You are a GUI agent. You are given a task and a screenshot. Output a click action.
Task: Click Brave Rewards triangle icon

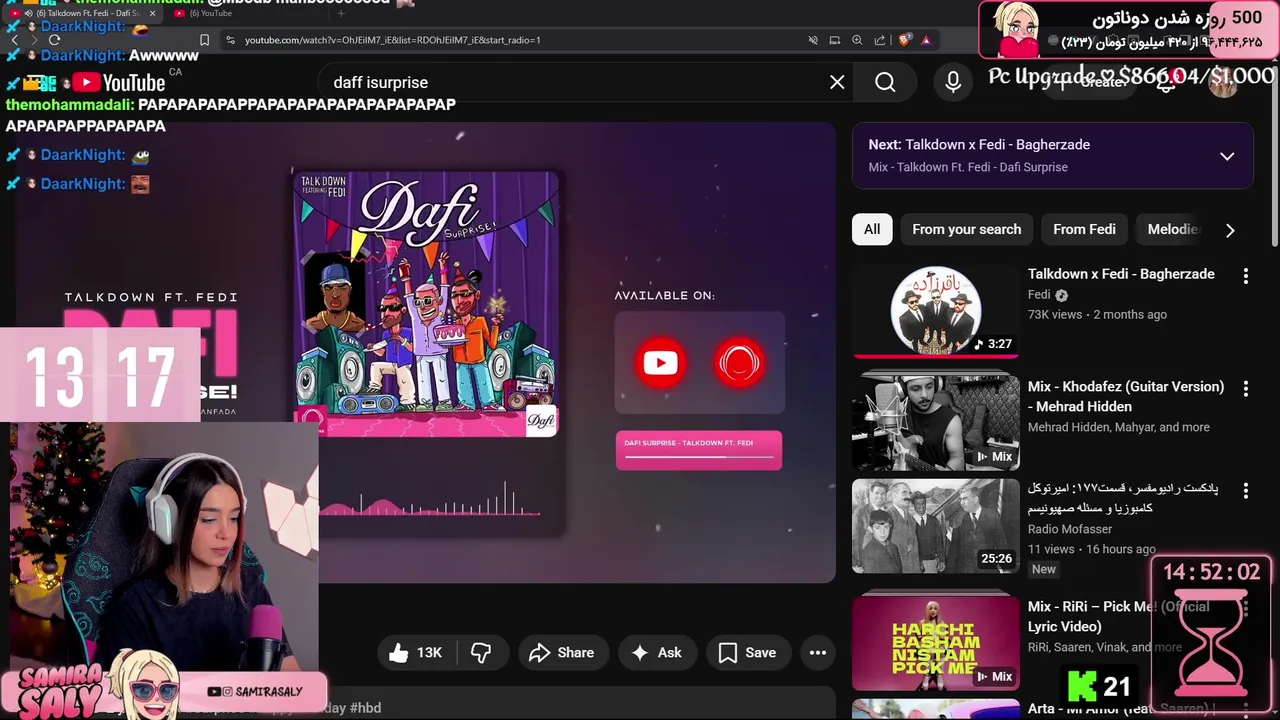[x=926, y=40]
